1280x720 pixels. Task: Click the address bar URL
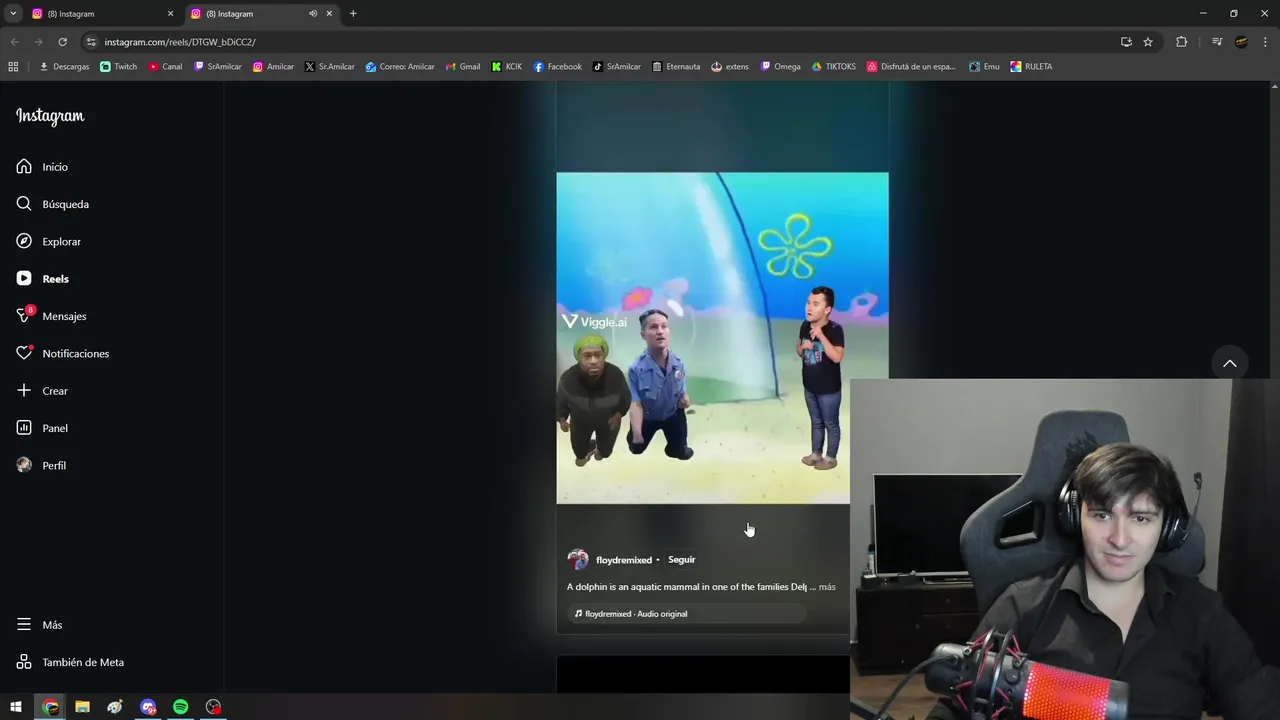point(180,42)
